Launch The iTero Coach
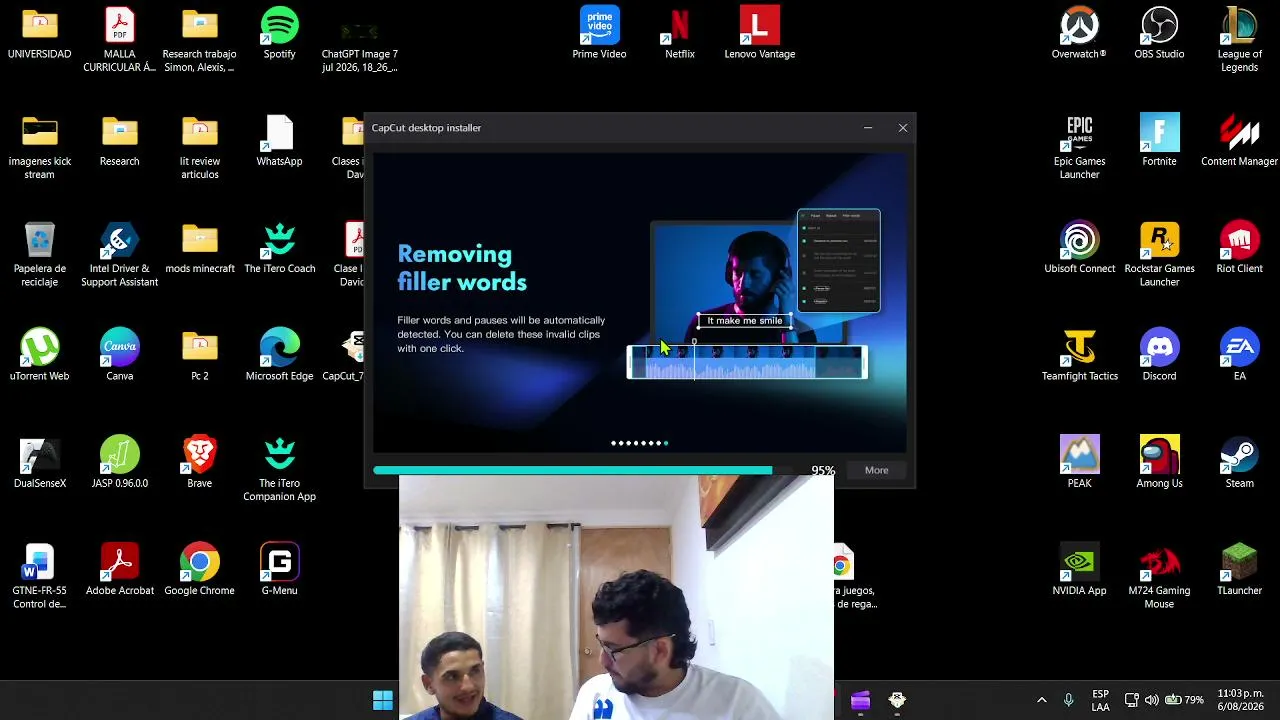Screen dimensions: 1280x720 coord(280,248)
